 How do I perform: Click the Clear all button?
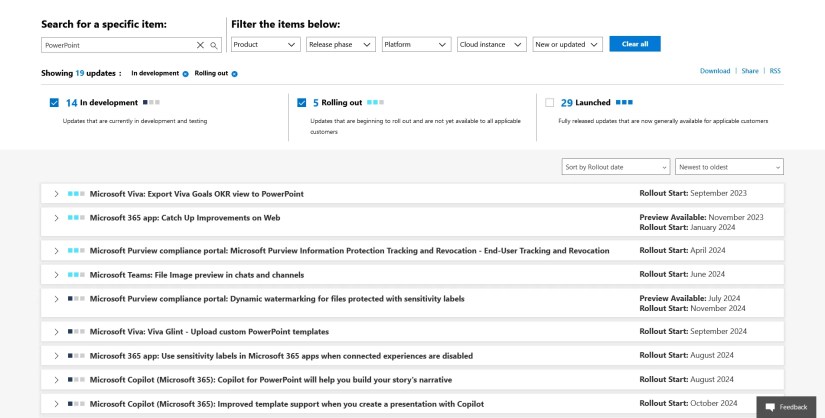[634, 45]
